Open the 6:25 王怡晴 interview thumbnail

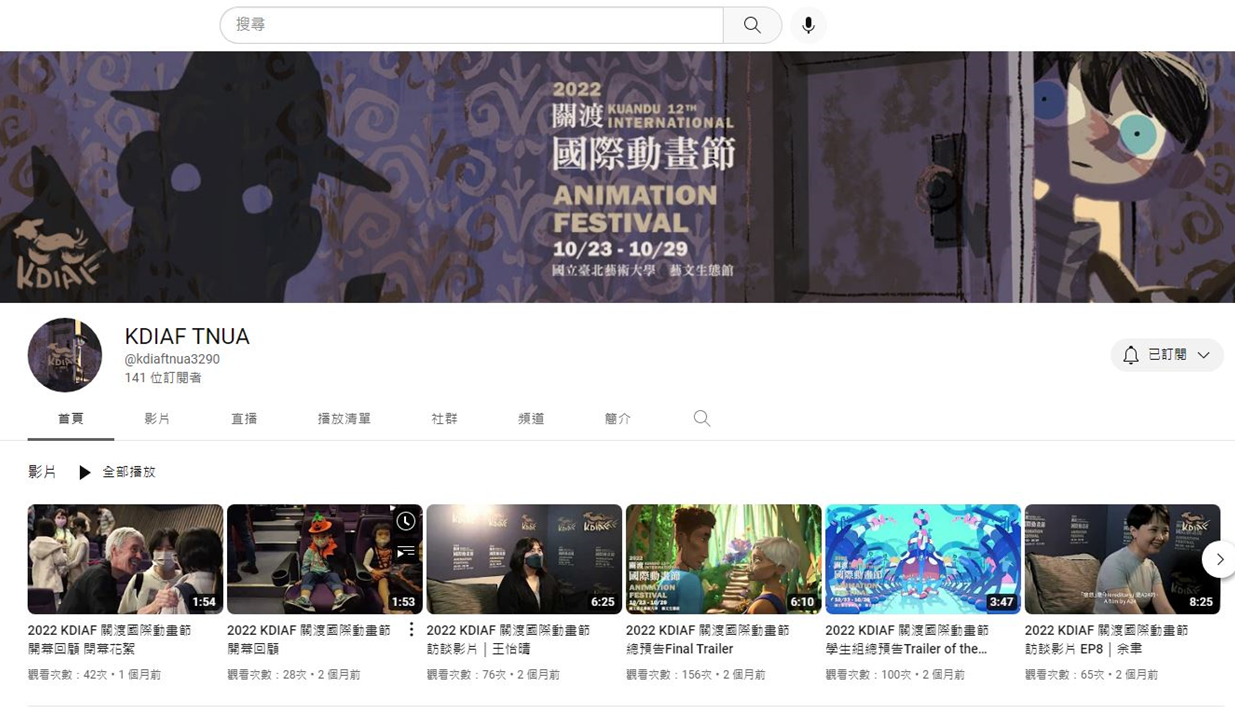click(x=524, y=559)
